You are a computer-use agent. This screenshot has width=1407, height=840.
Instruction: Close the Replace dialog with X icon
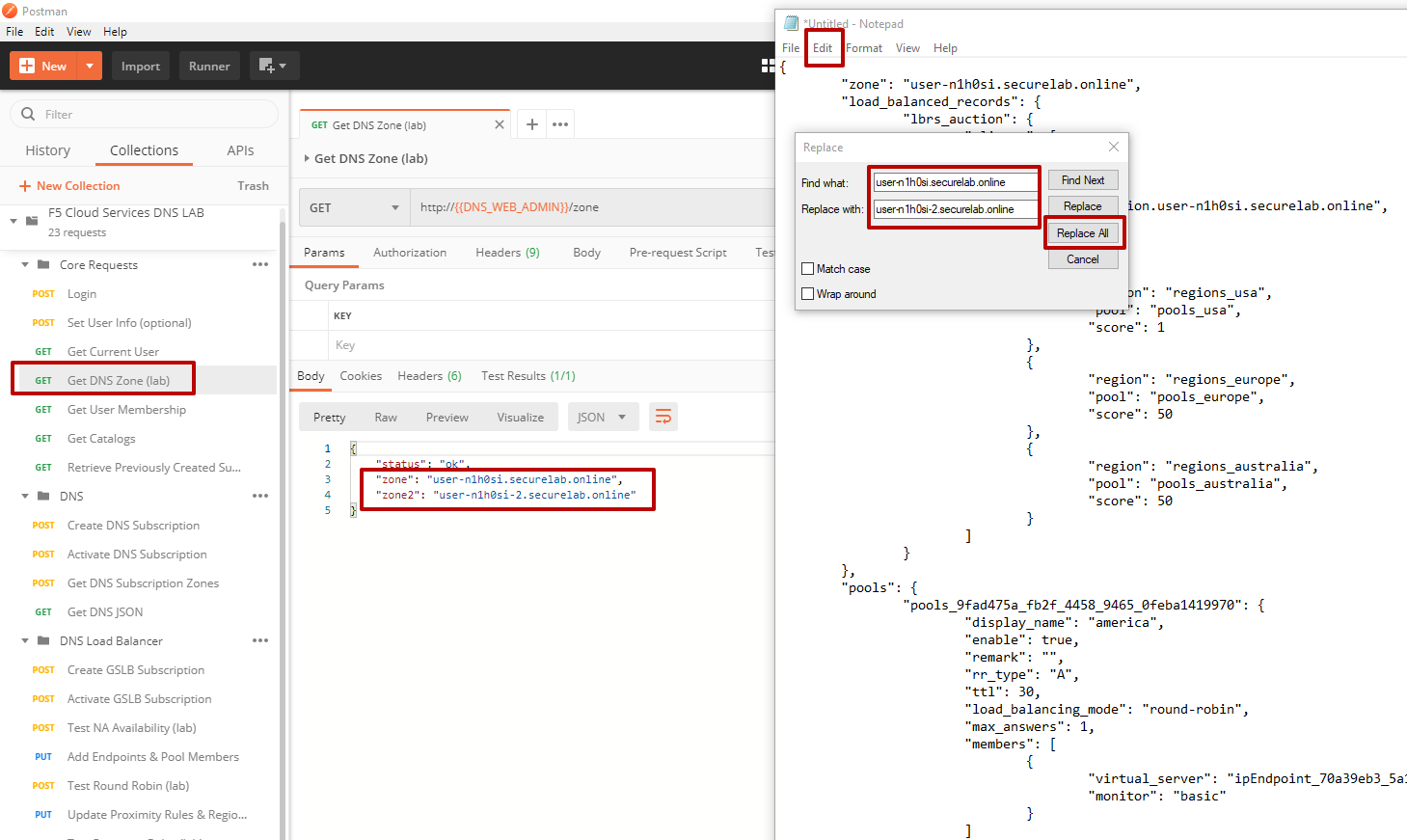pyautogui.click(x=1114, y=147)
